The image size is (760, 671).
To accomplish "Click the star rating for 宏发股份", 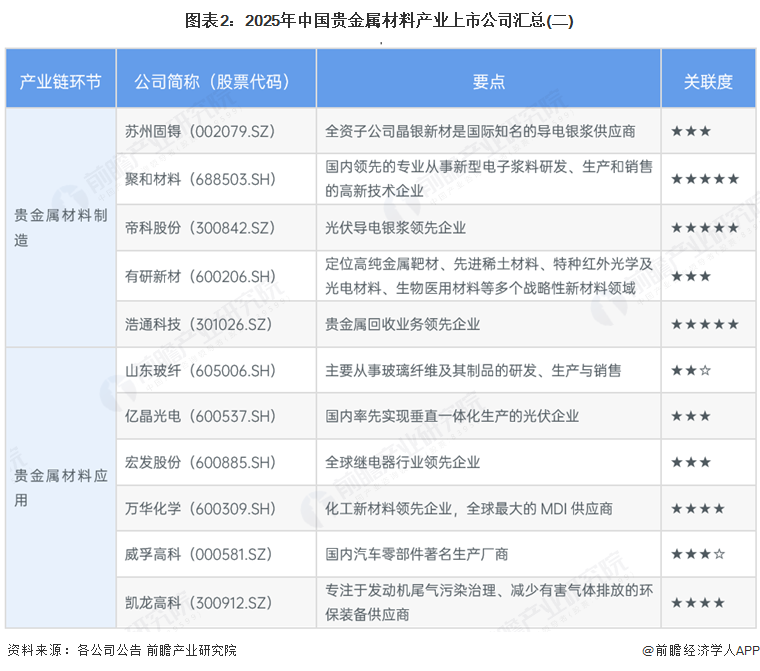I will pos(691,462).
